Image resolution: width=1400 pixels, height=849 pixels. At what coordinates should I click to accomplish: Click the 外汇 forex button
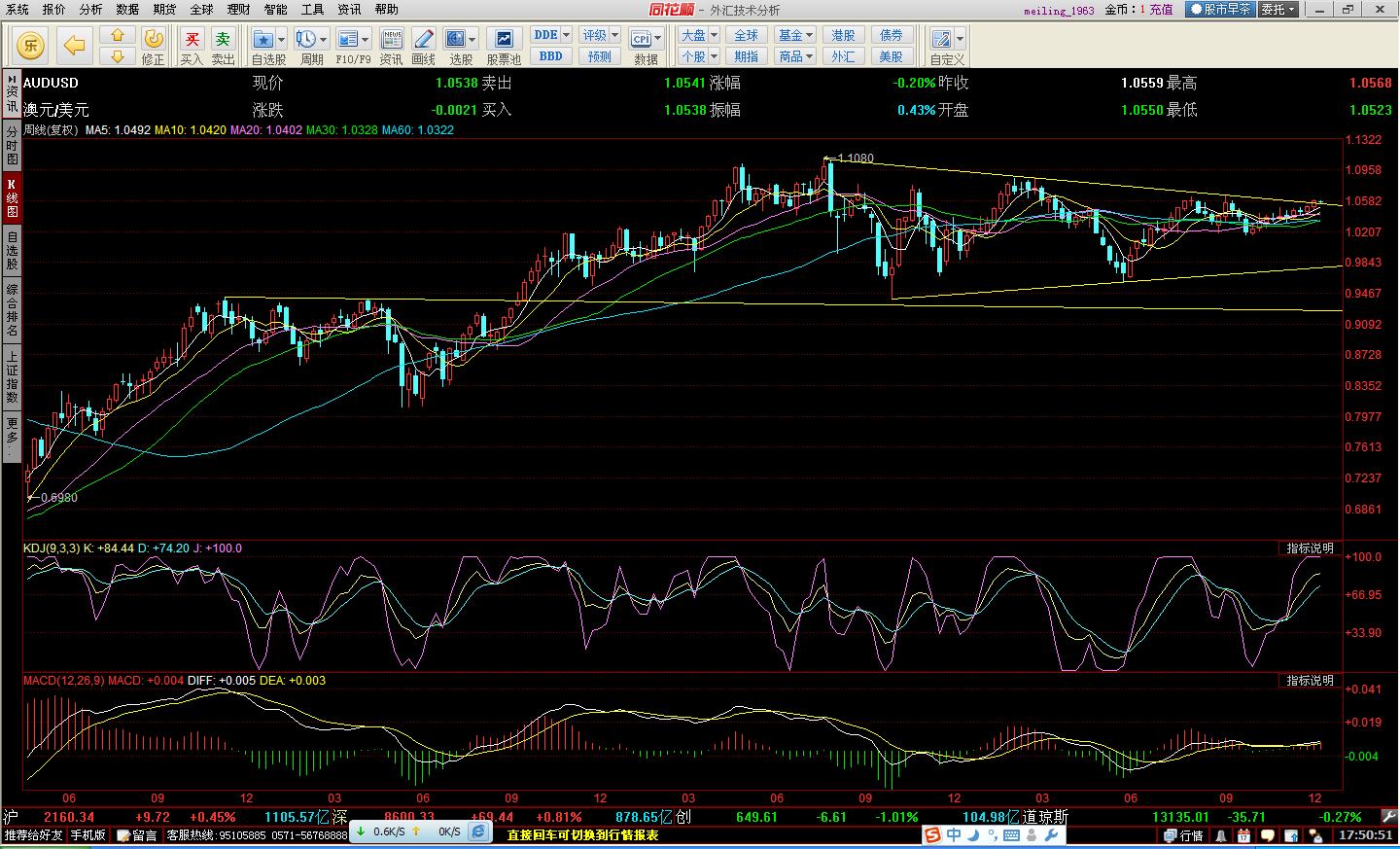pos(843,56)
